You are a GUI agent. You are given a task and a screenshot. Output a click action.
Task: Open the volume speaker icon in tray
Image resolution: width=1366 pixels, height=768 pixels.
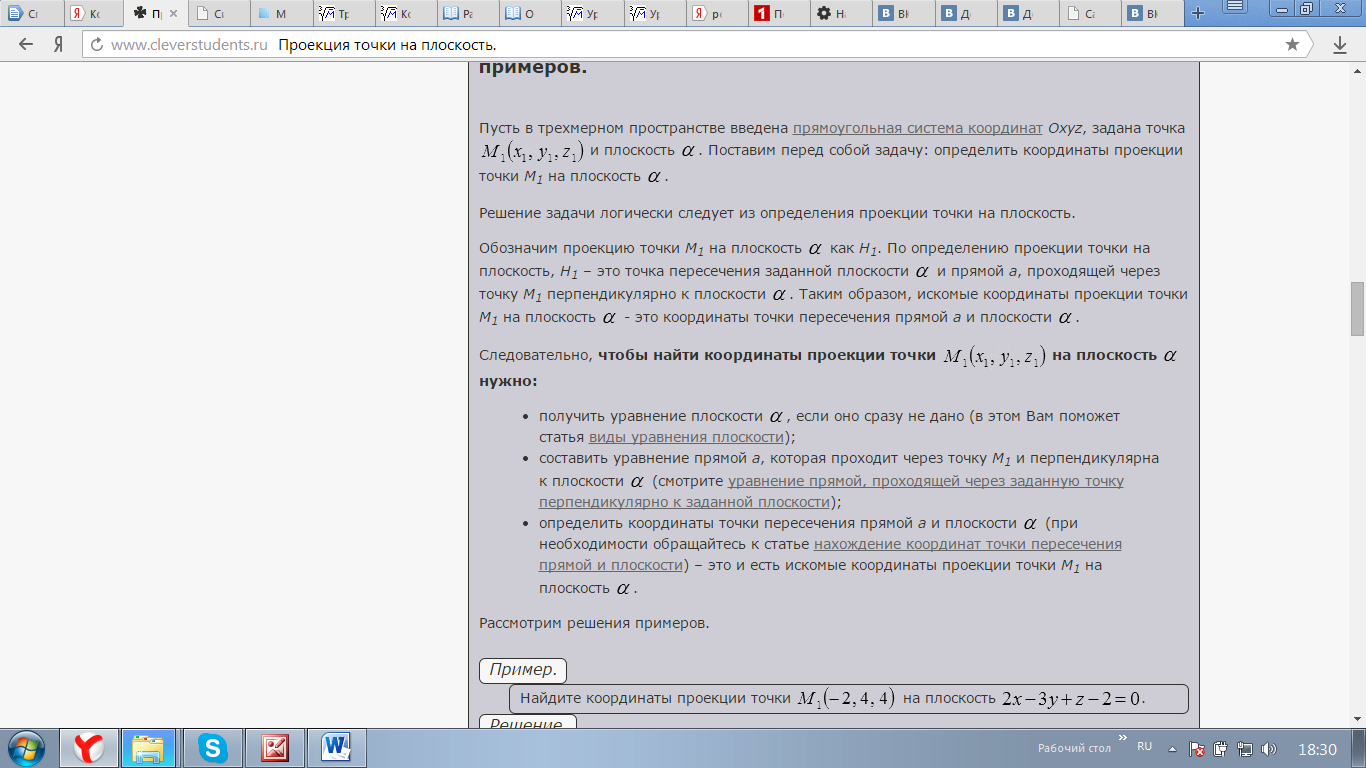click(1269, 749)
